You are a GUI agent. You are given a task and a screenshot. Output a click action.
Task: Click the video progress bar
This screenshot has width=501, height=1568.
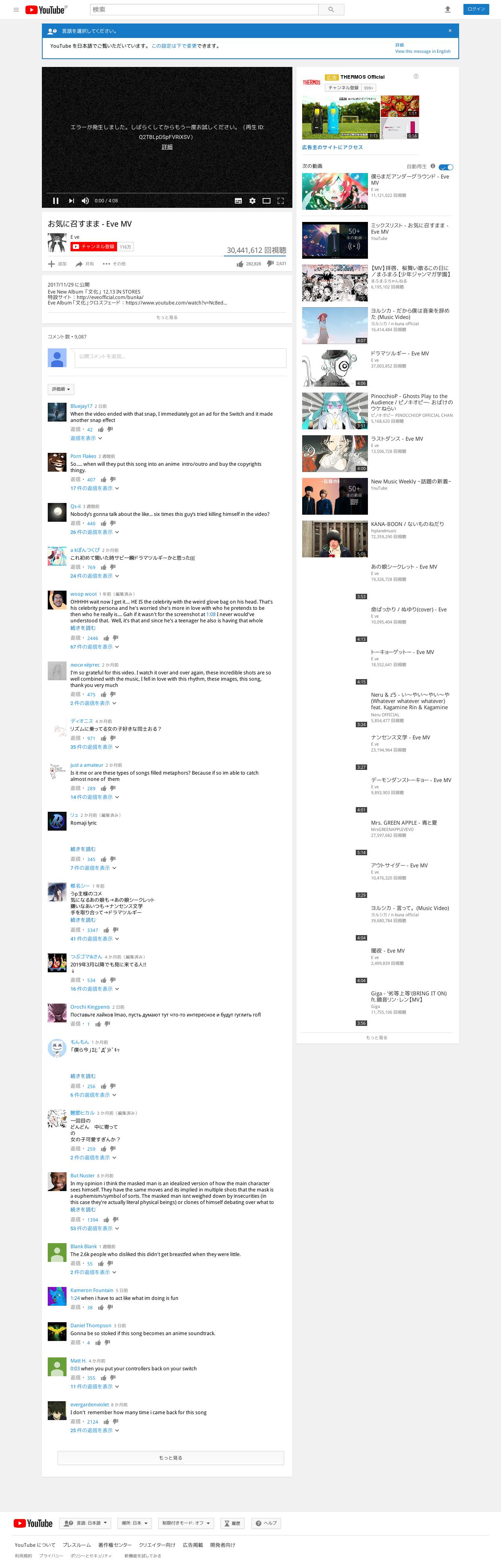167,193
